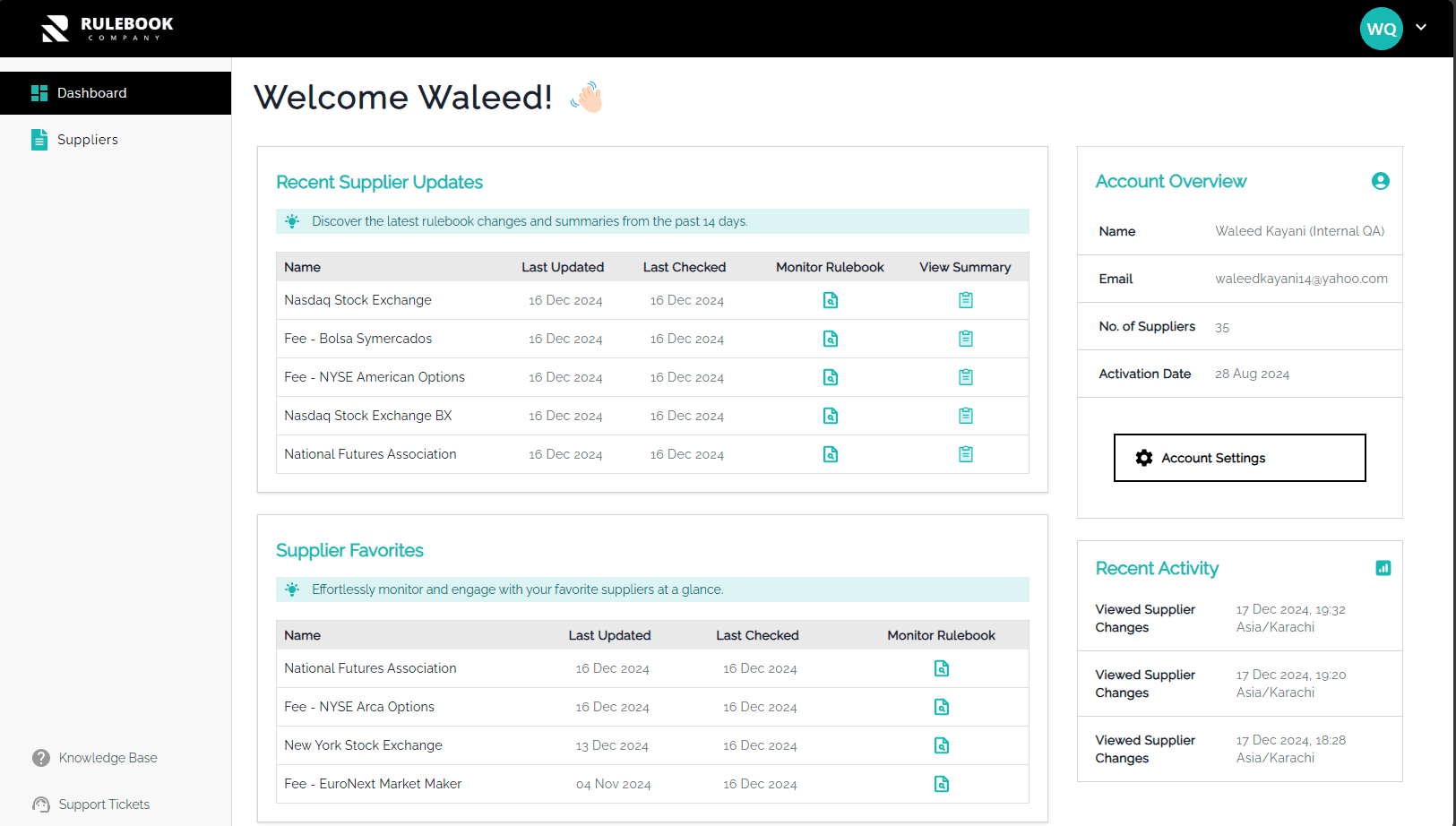
Task: Switch to the Dashboard section
Action: click(x=91, y=92)
